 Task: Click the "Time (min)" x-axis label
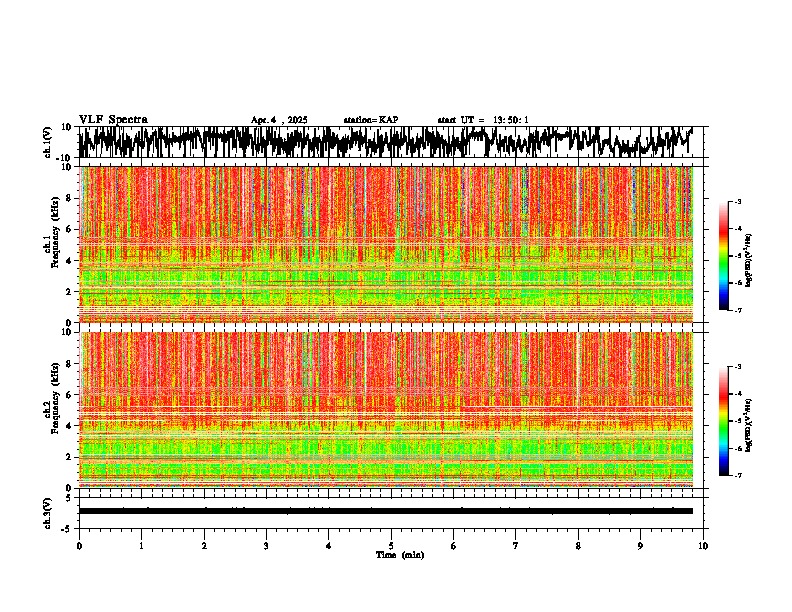[400, 555]
